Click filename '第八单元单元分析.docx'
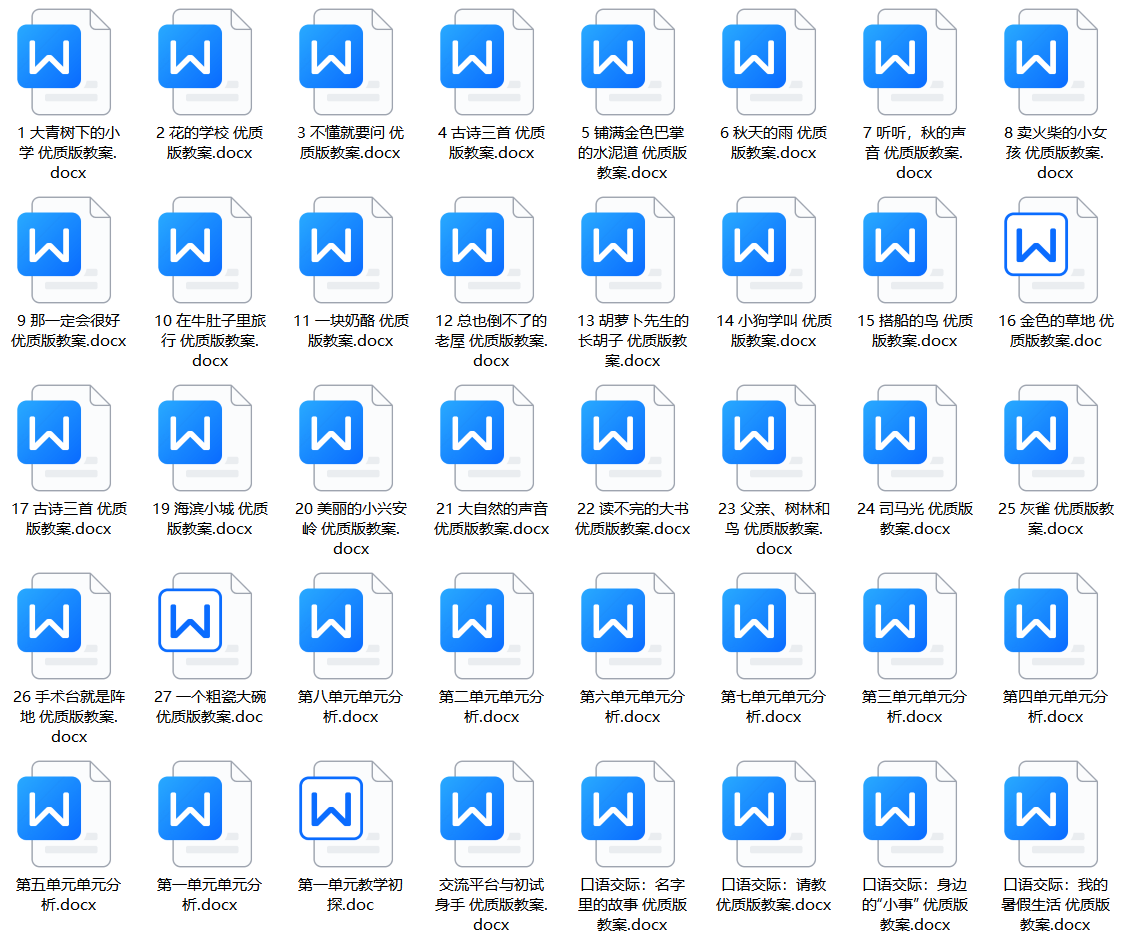Viewport: 1126px width, 939px height. pos(350,707)
